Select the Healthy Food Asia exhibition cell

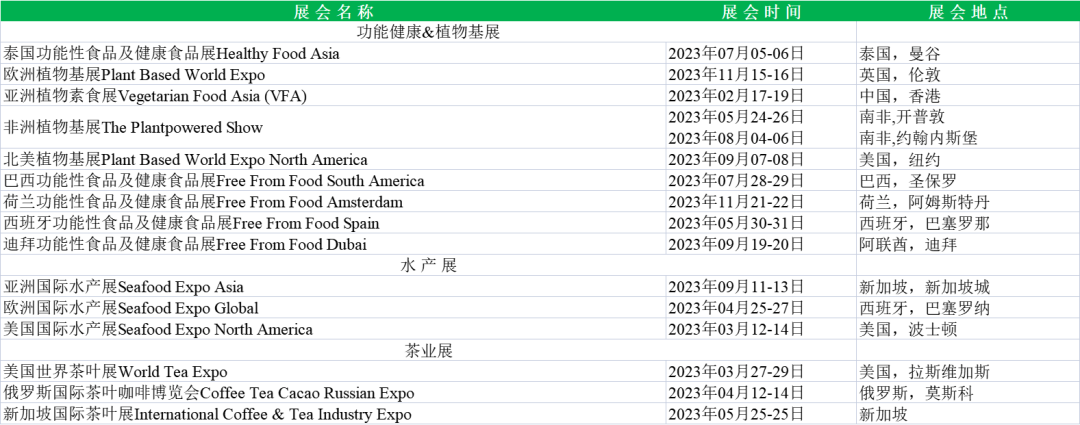pos(333,54)
